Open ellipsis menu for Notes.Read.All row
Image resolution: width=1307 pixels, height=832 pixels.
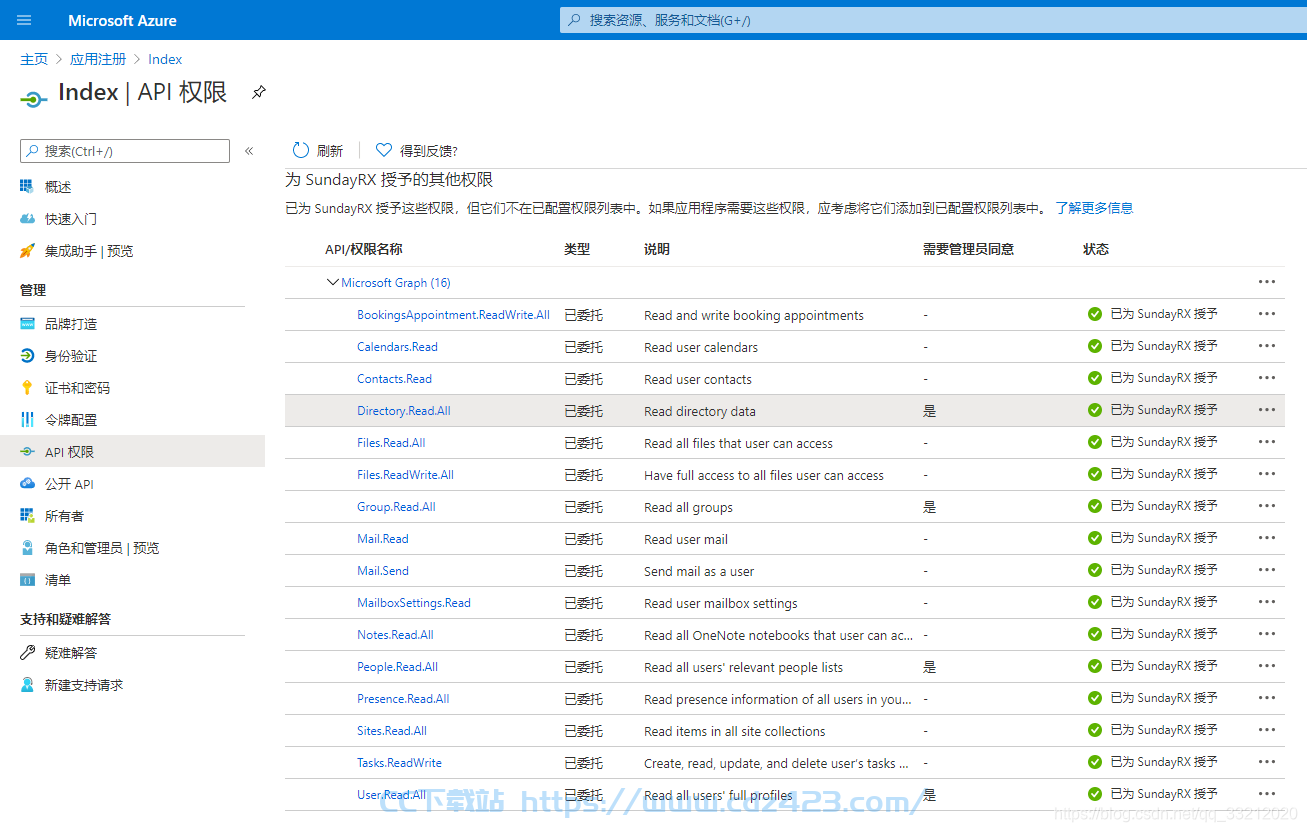point(1267,634)
